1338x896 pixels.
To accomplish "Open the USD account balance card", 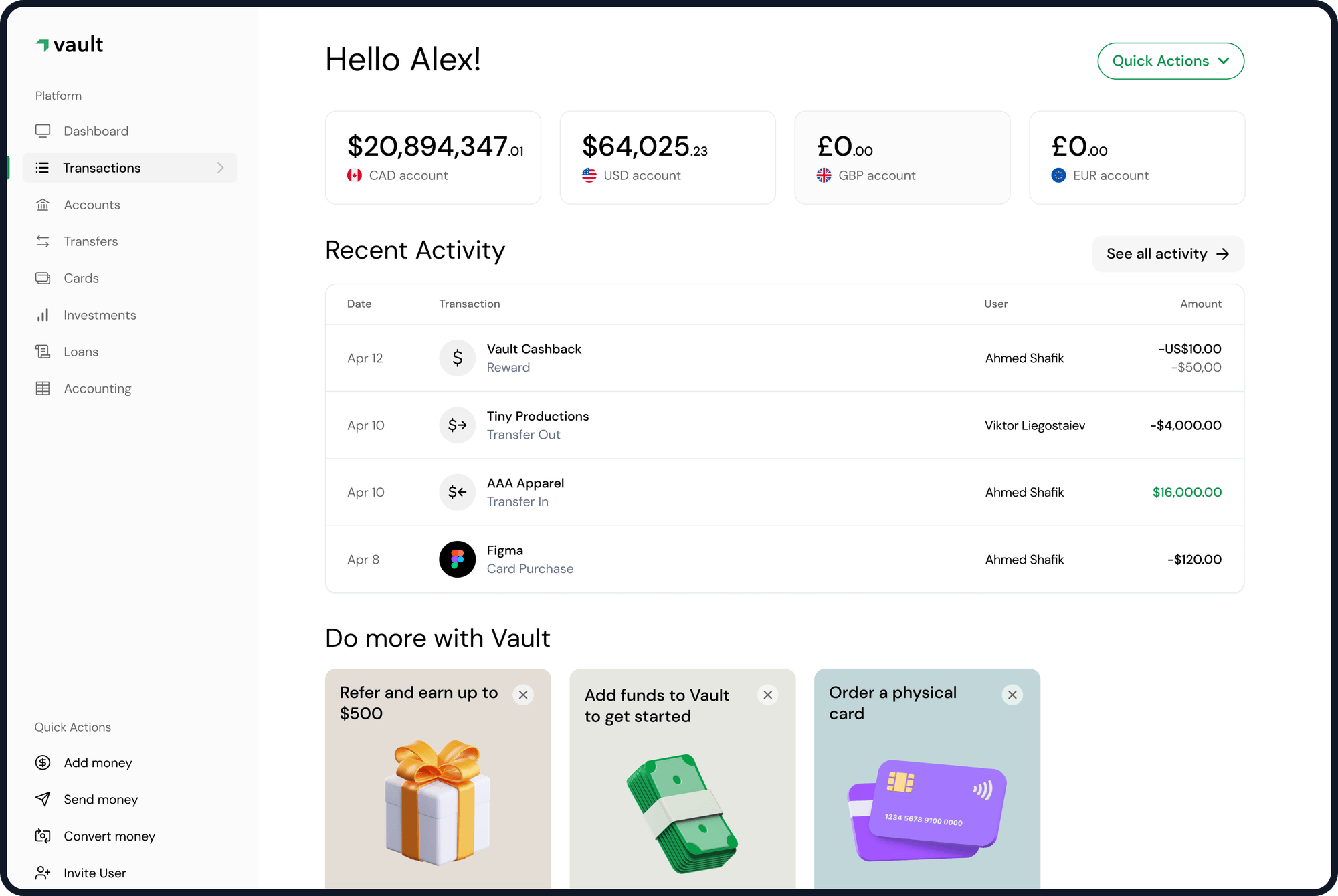I will [667, 158].
